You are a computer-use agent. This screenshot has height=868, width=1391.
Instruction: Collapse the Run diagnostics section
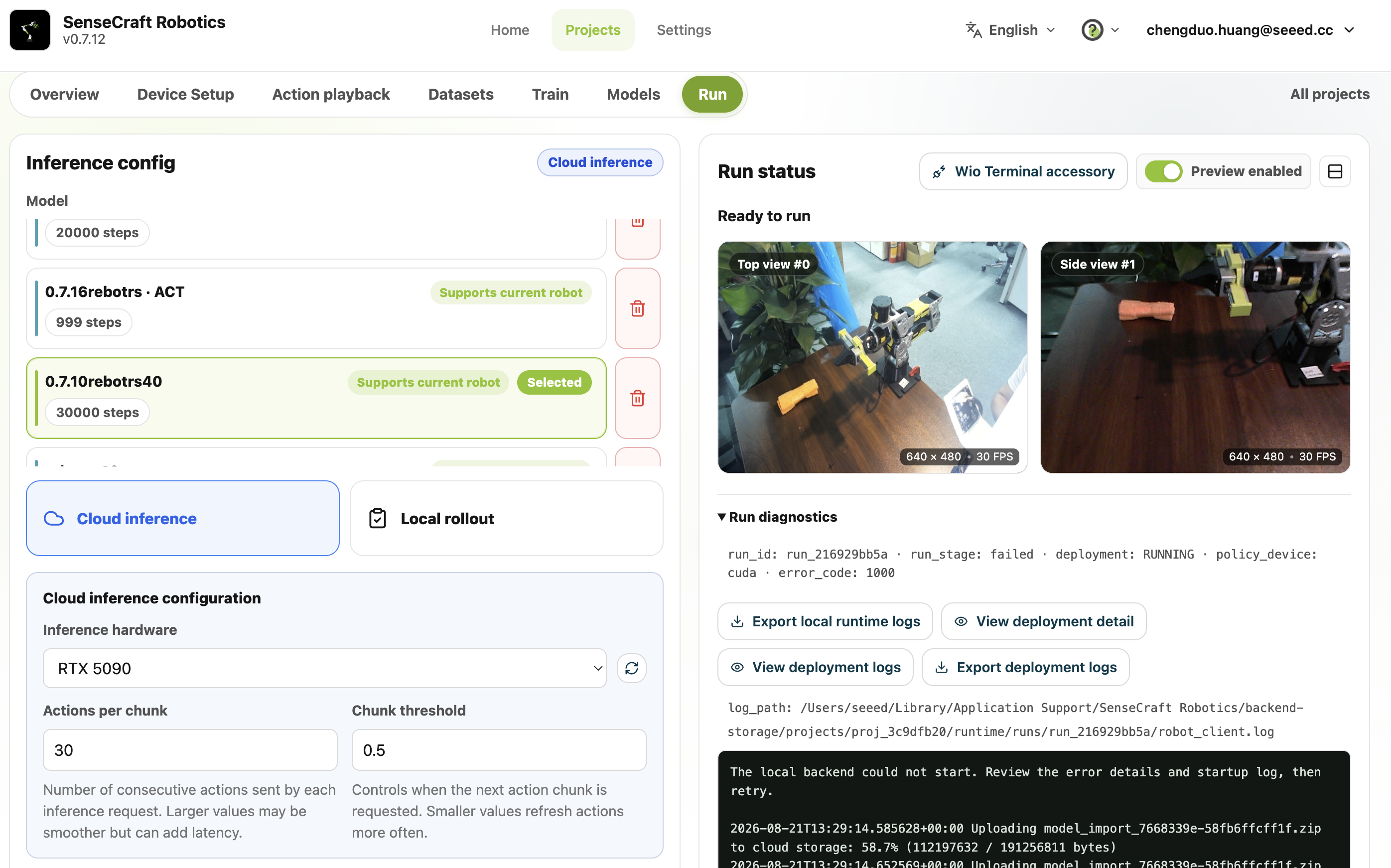pyautogui.click(x=778, y=517)
